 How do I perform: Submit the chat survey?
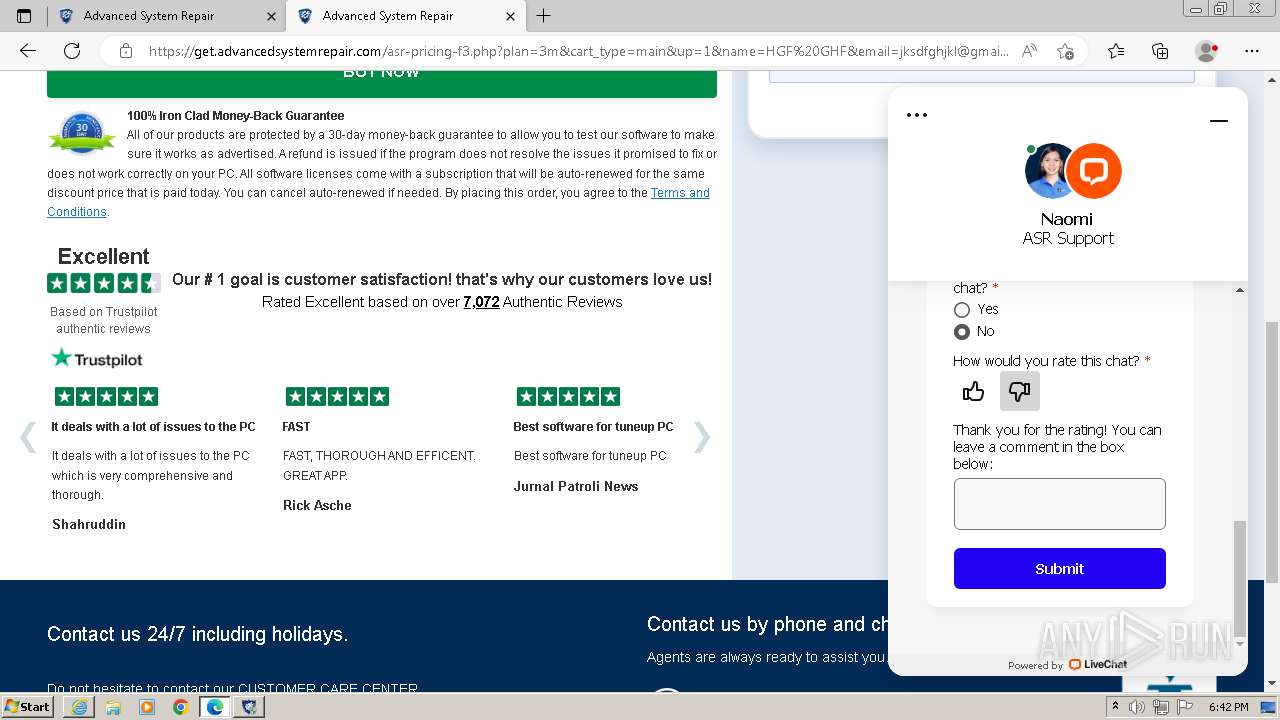tap(1059, 568)
